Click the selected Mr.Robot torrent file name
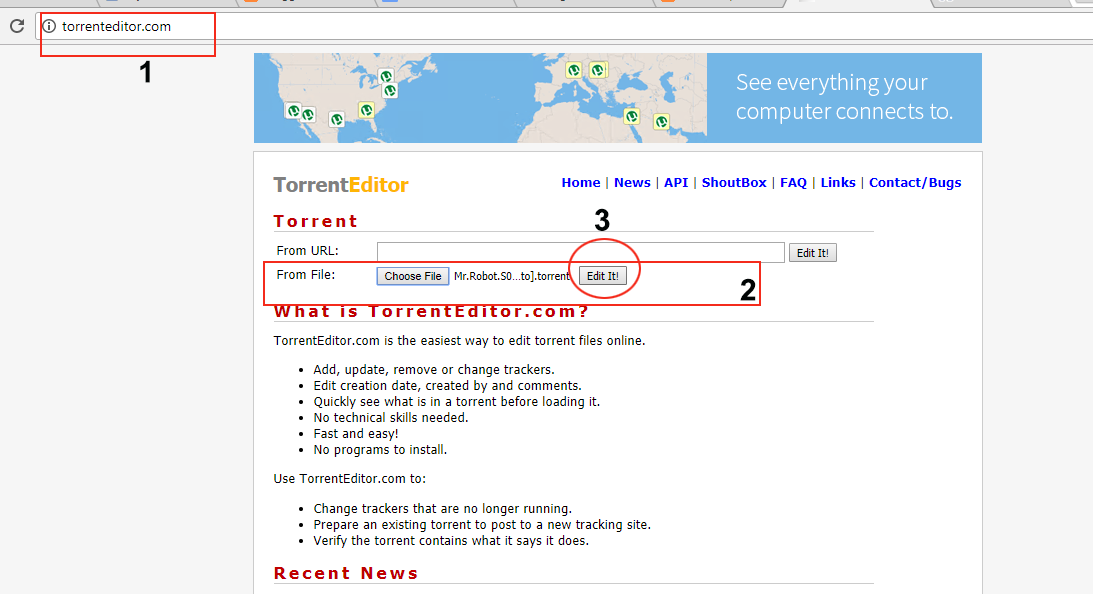1093x594 pixels. click(x=512, y=276)
